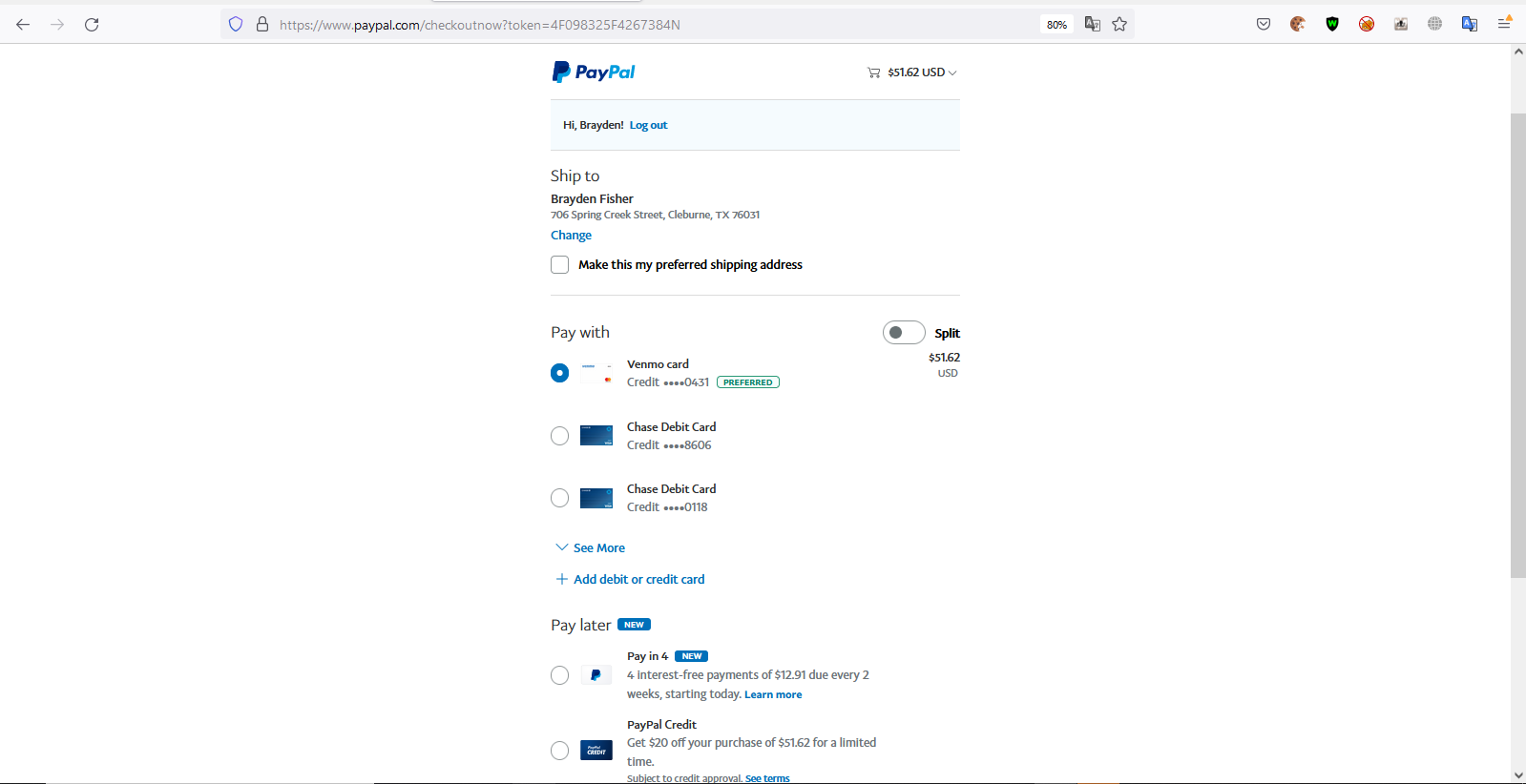Reload the PayPal checkout page

click(92, 25)
